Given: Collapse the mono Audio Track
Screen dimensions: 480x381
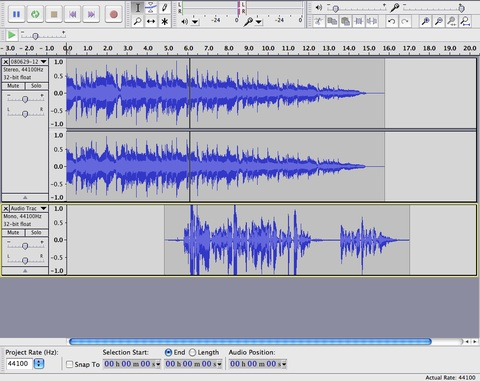Looking at the screenshot, I should tap(25, 271).
